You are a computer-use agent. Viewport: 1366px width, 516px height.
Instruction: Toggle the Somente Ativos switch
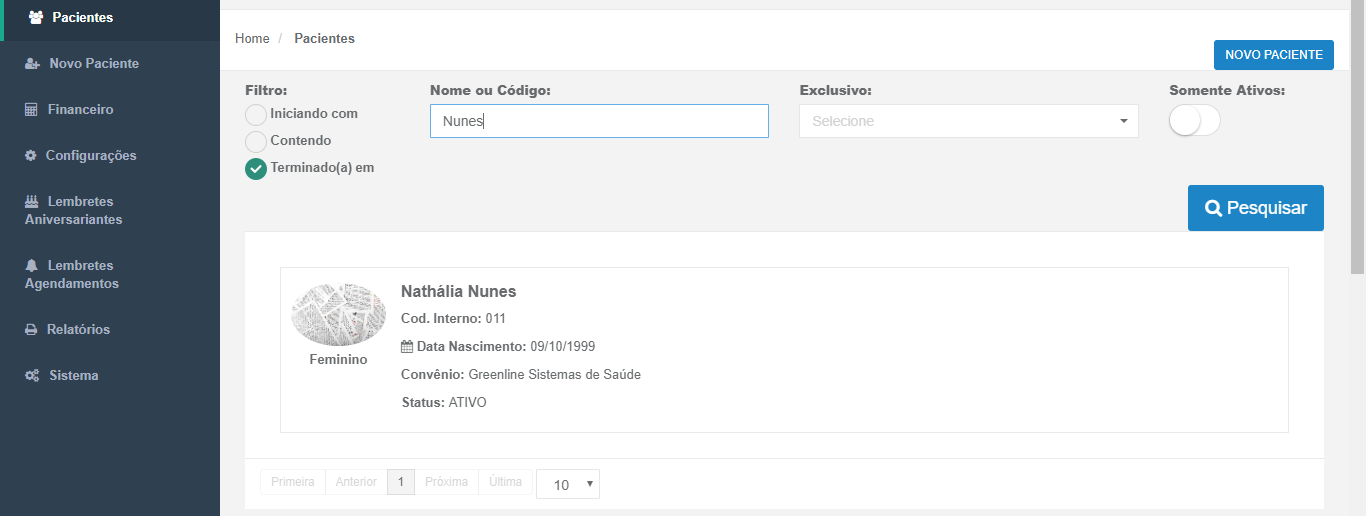pyautogui.click(x=1194, y=121)
